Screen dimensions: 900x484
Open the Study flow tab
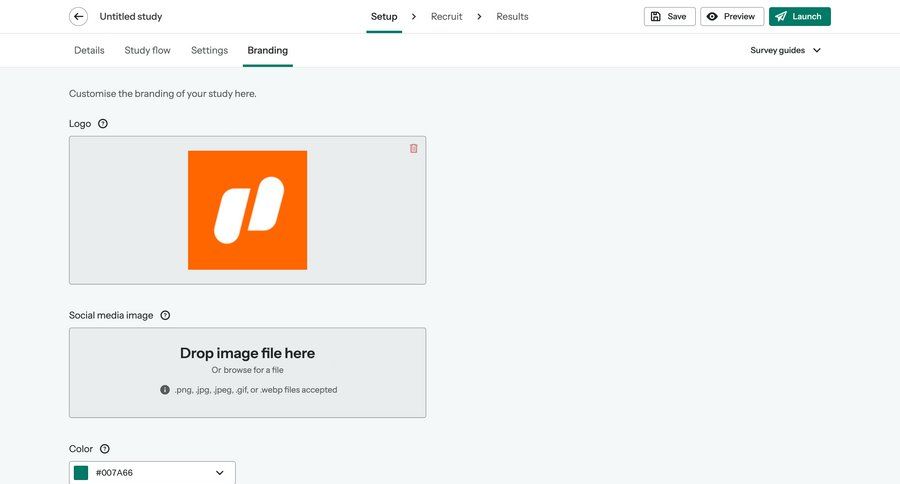[147, 50]
